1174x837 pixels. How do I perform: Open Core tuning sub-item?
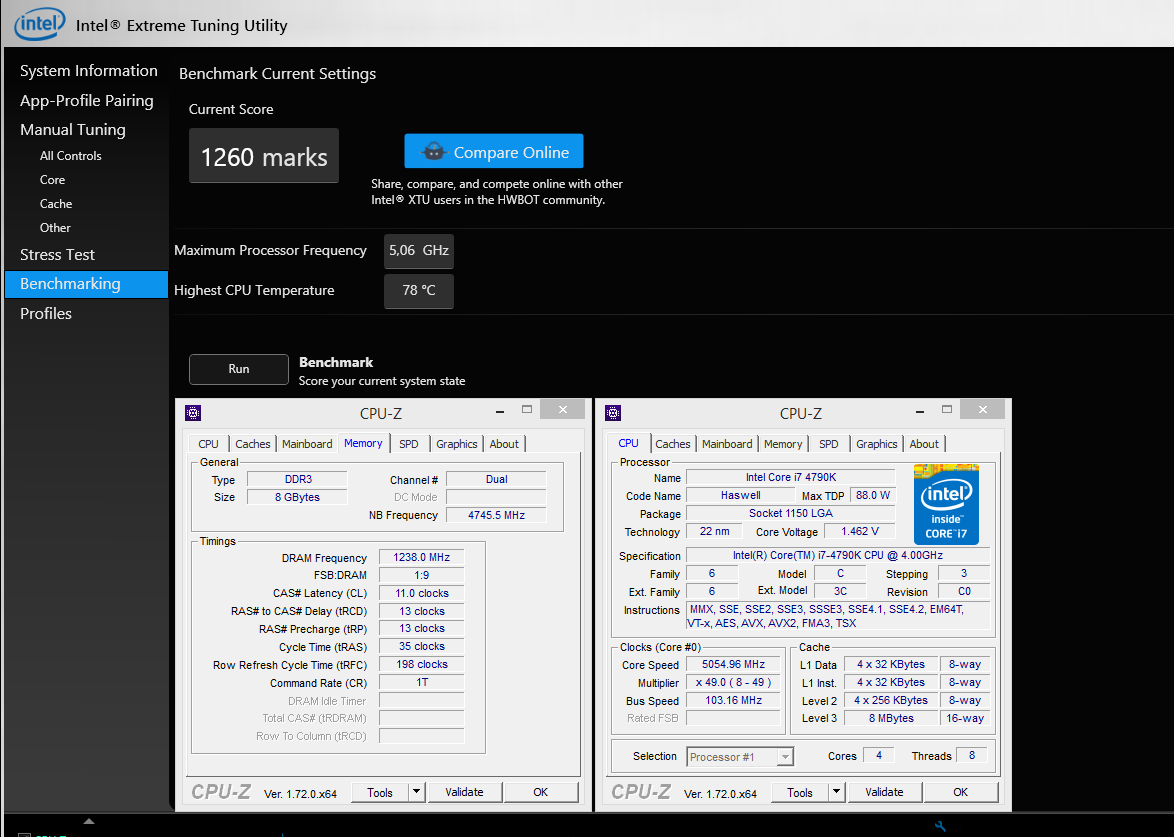pyautogui.click(x=52, y=180)
